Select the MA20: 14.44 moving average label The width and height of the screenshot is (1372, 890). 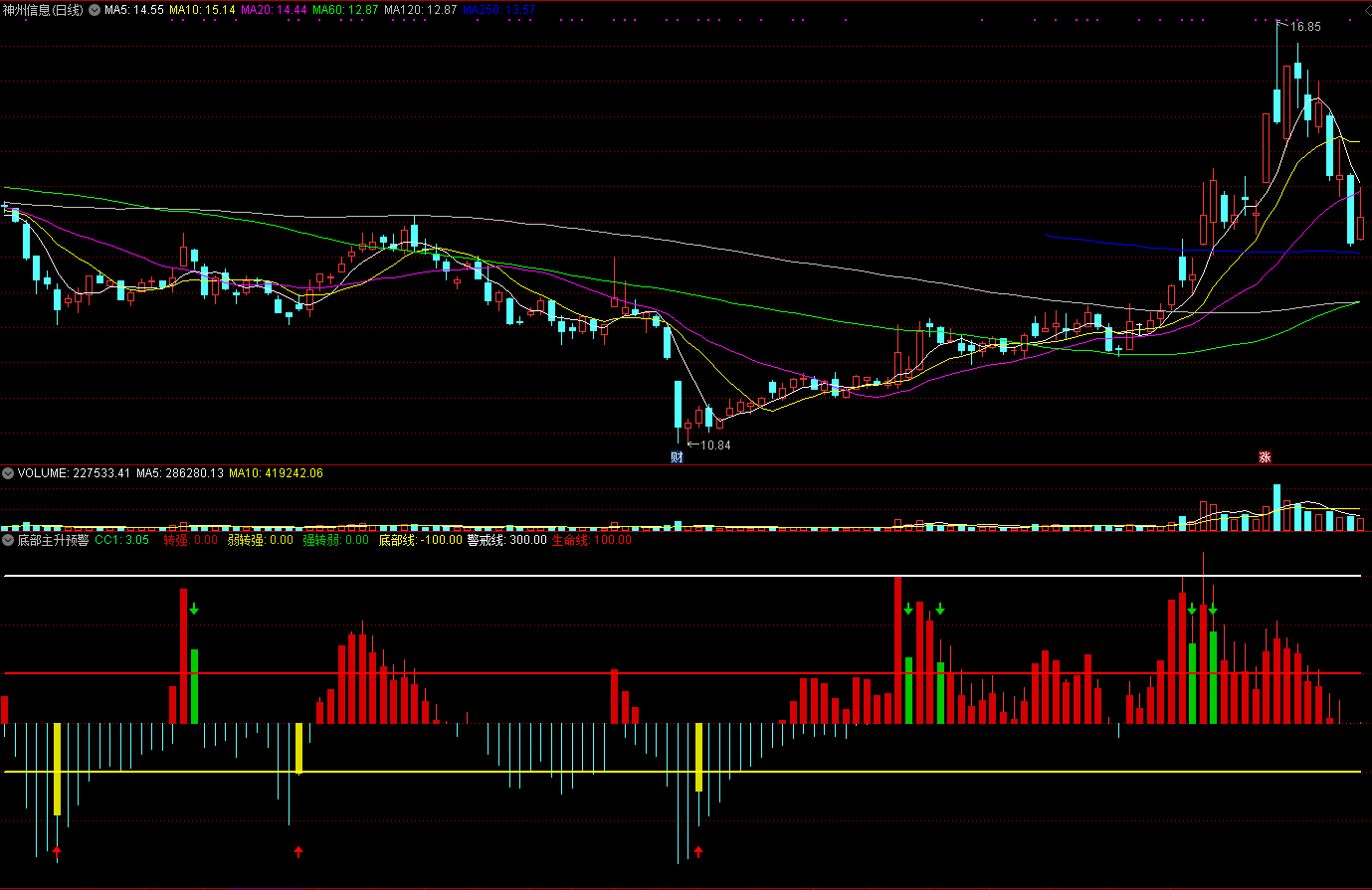click(275, 10)
